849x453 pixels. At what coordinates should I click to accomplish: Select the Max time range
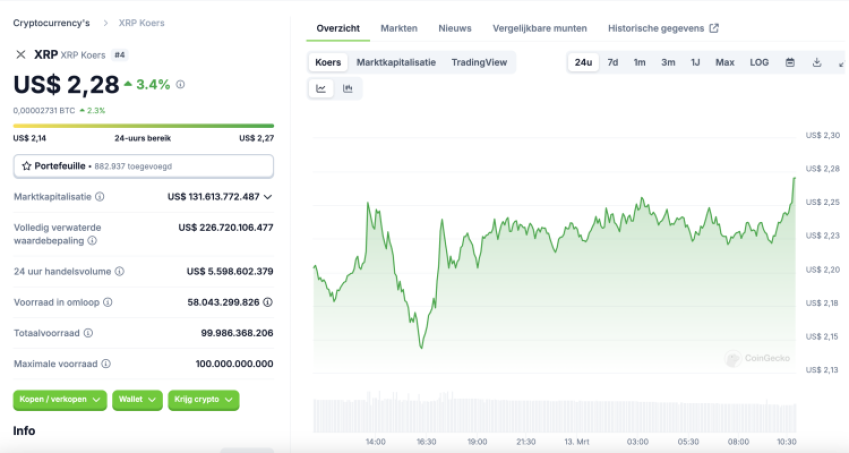pyautogui.click(x=724, y=63)
